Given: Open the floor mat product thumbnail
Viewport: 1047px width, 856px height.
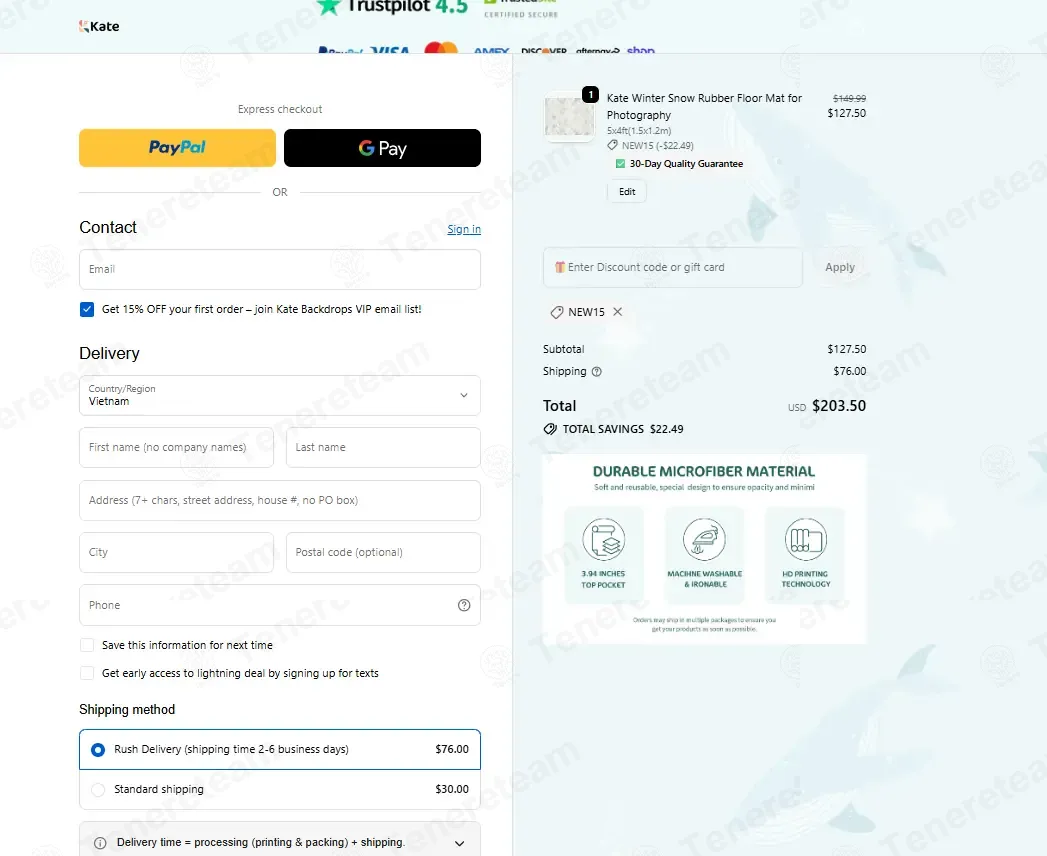Looking at the screenshot, I should (569, 116).
